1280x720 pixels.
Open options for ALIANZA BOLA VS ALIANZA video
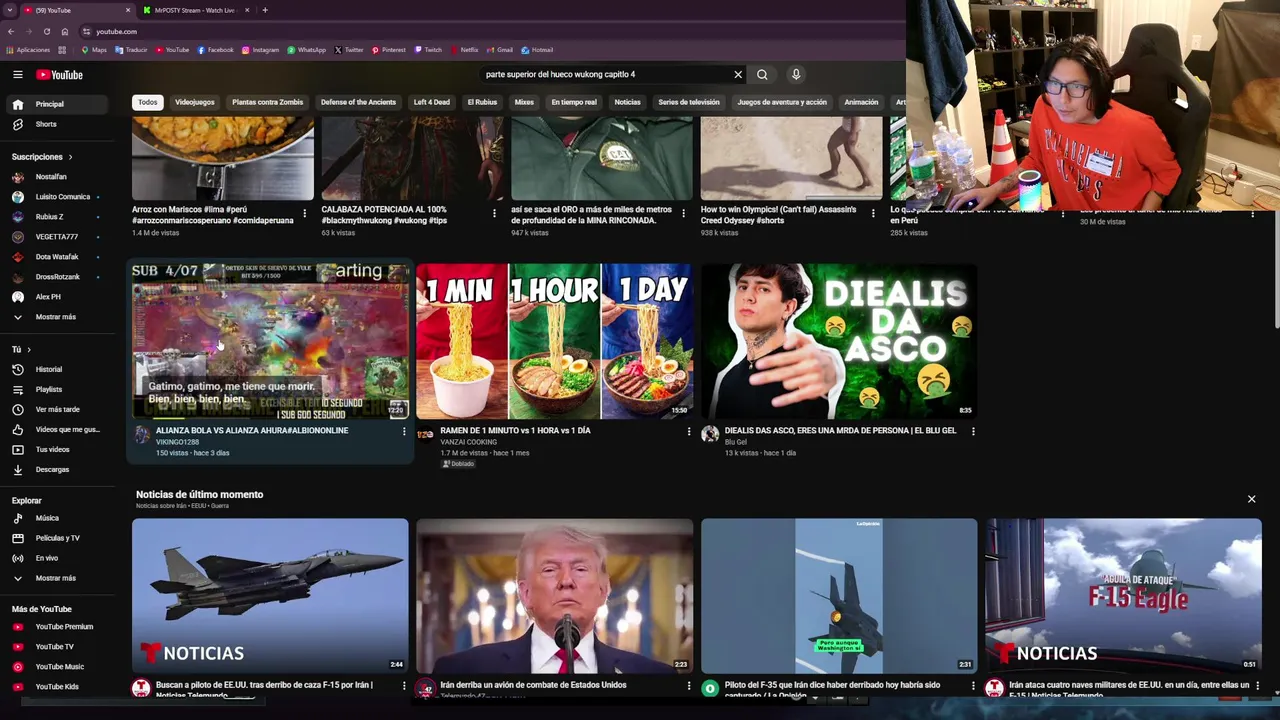tap(404, 431)
